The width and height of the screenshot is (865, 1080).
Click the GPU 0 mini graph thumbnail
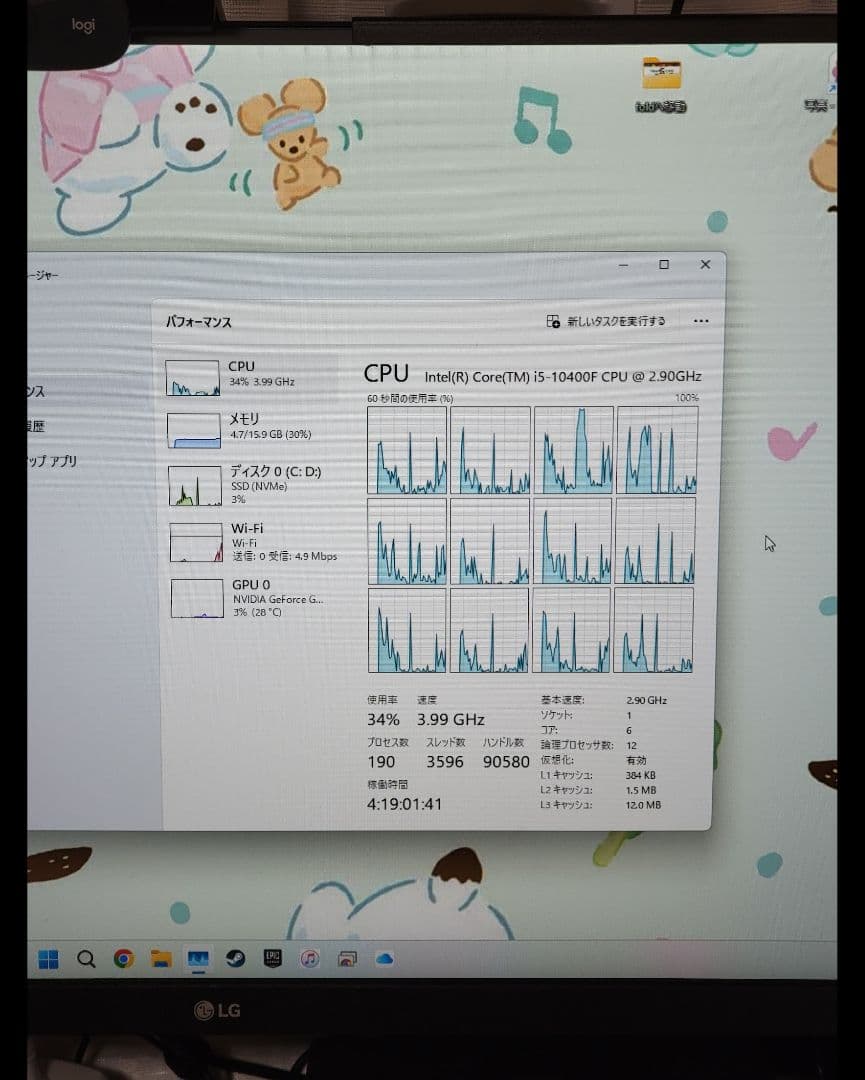pos(198,599)
